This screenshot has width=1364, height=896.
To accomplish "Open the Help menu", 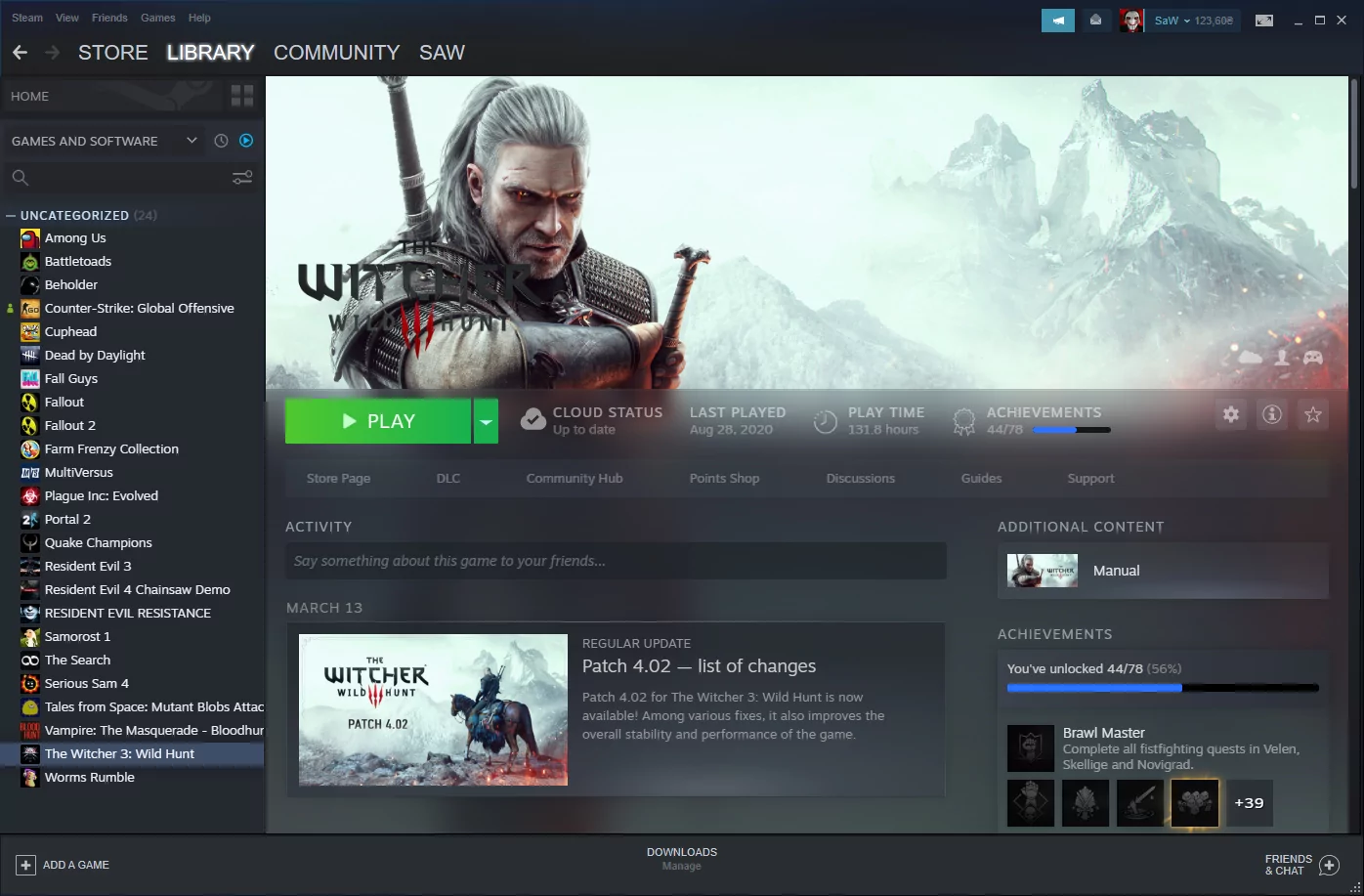I will click(199, 18).
